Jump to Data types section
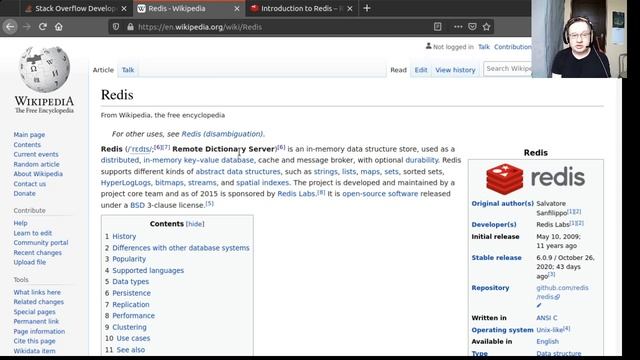This screenshot has height=360, width=640. click(131, 282)
